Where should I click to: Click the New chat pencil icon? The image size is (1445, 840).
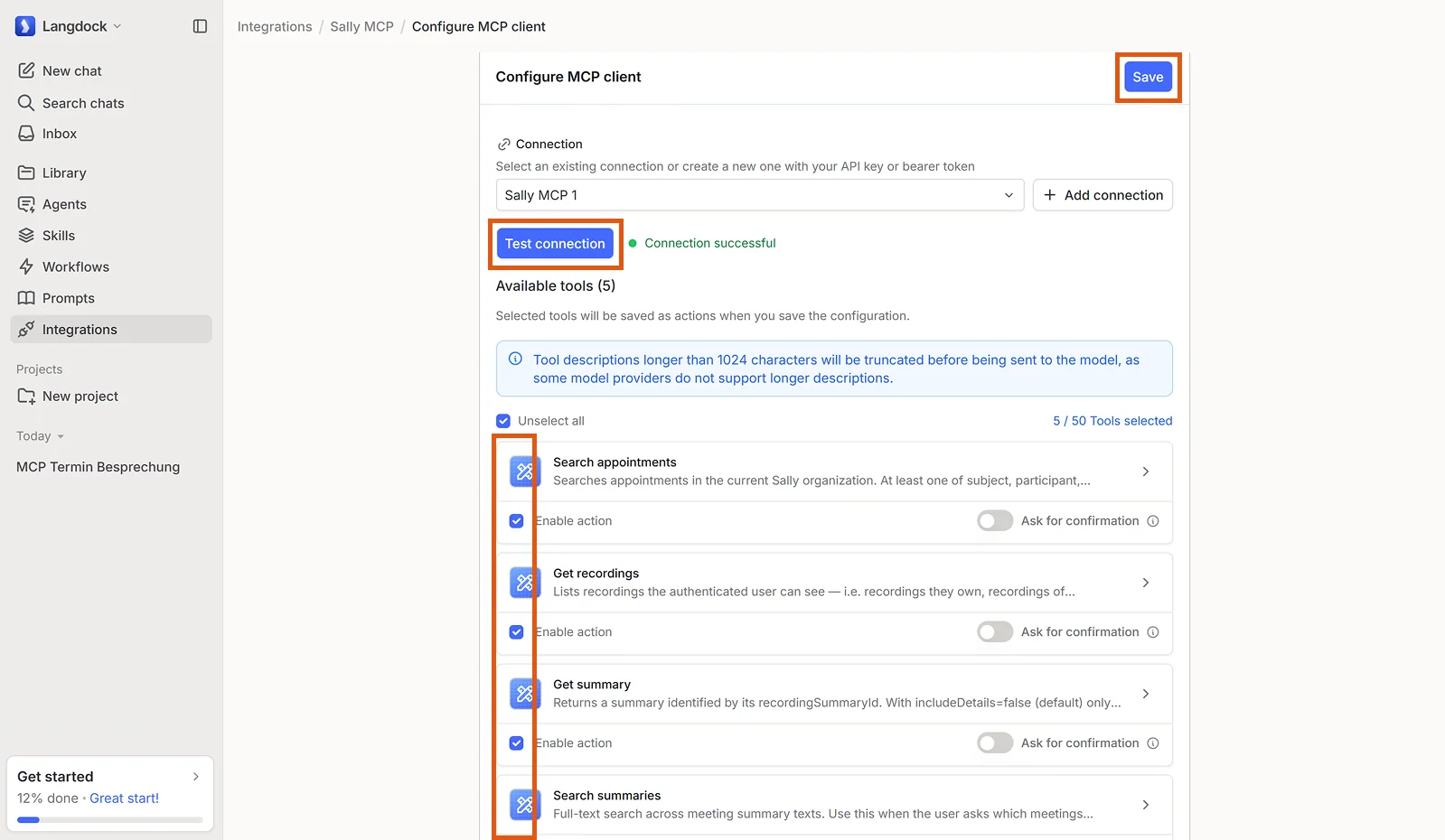point(26,70)
